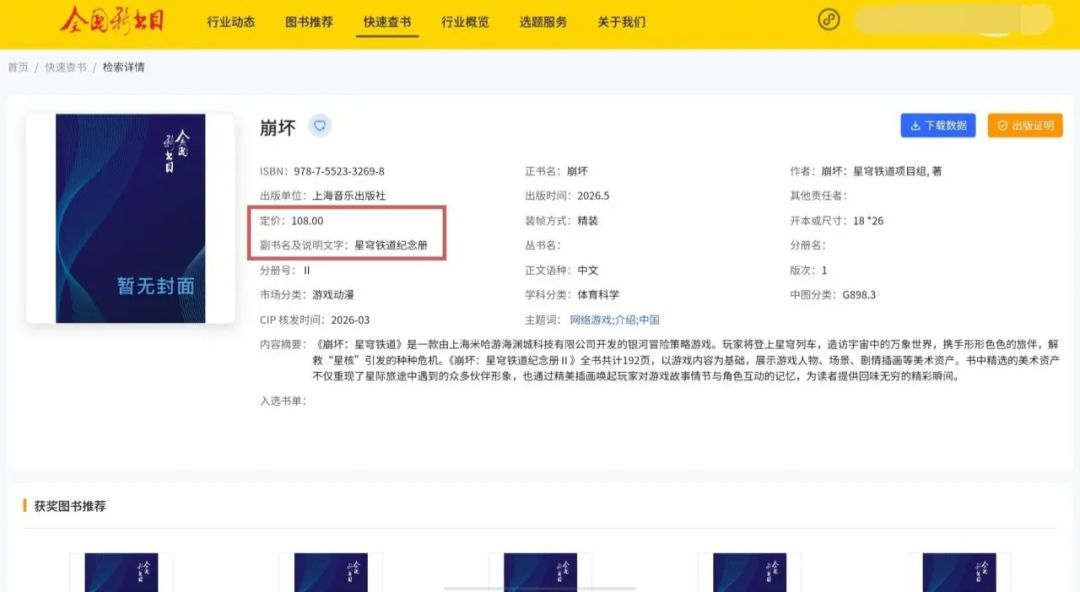Click the price value 108.00
1080x592 pixels.
click(307, 221)
